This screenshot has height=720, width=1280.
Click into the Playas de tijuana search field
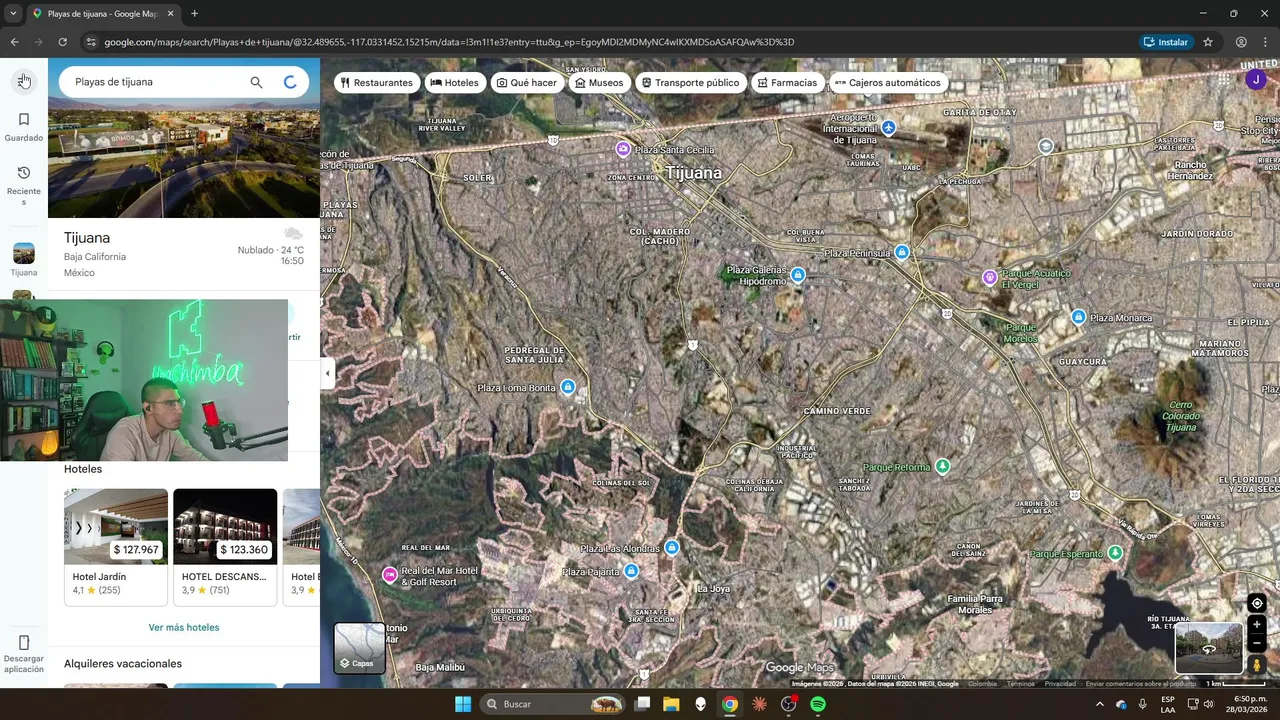[155, 82]
